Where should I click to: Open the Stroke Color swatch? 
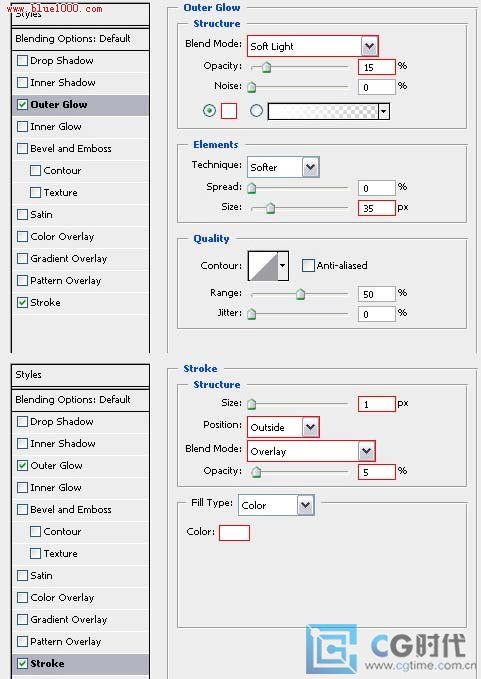[x=234, y=533]
